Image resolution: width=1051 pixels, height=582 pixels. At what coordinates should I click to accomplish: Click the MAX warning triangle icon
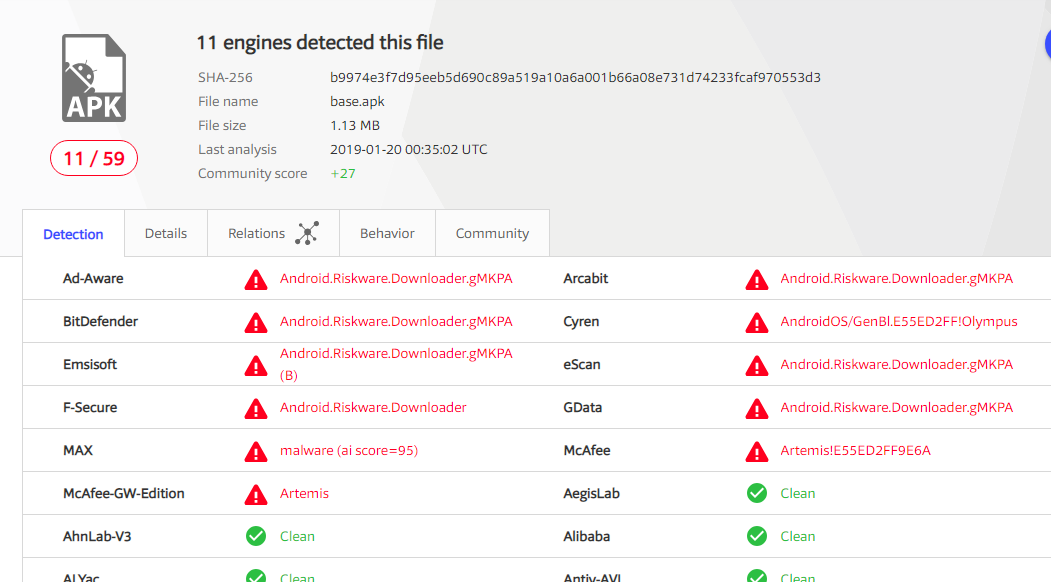[256, 451]
